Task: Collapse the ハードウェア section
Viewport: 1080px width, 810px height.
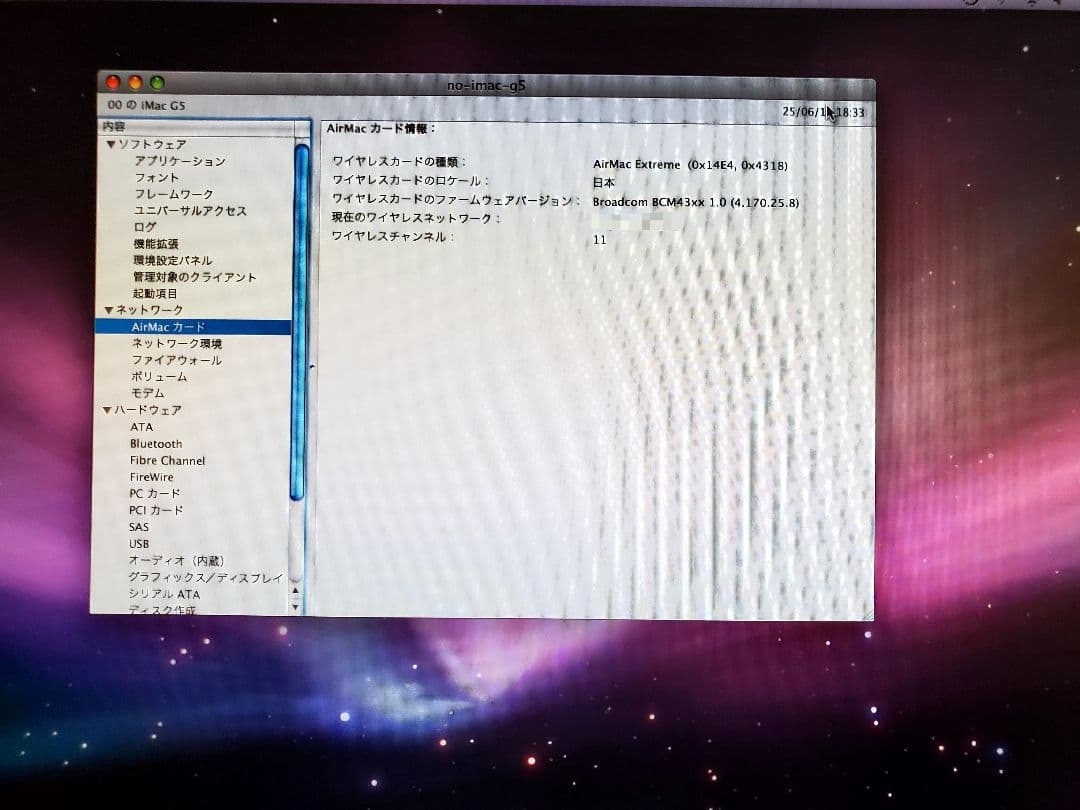Action: tap(110, 410)
